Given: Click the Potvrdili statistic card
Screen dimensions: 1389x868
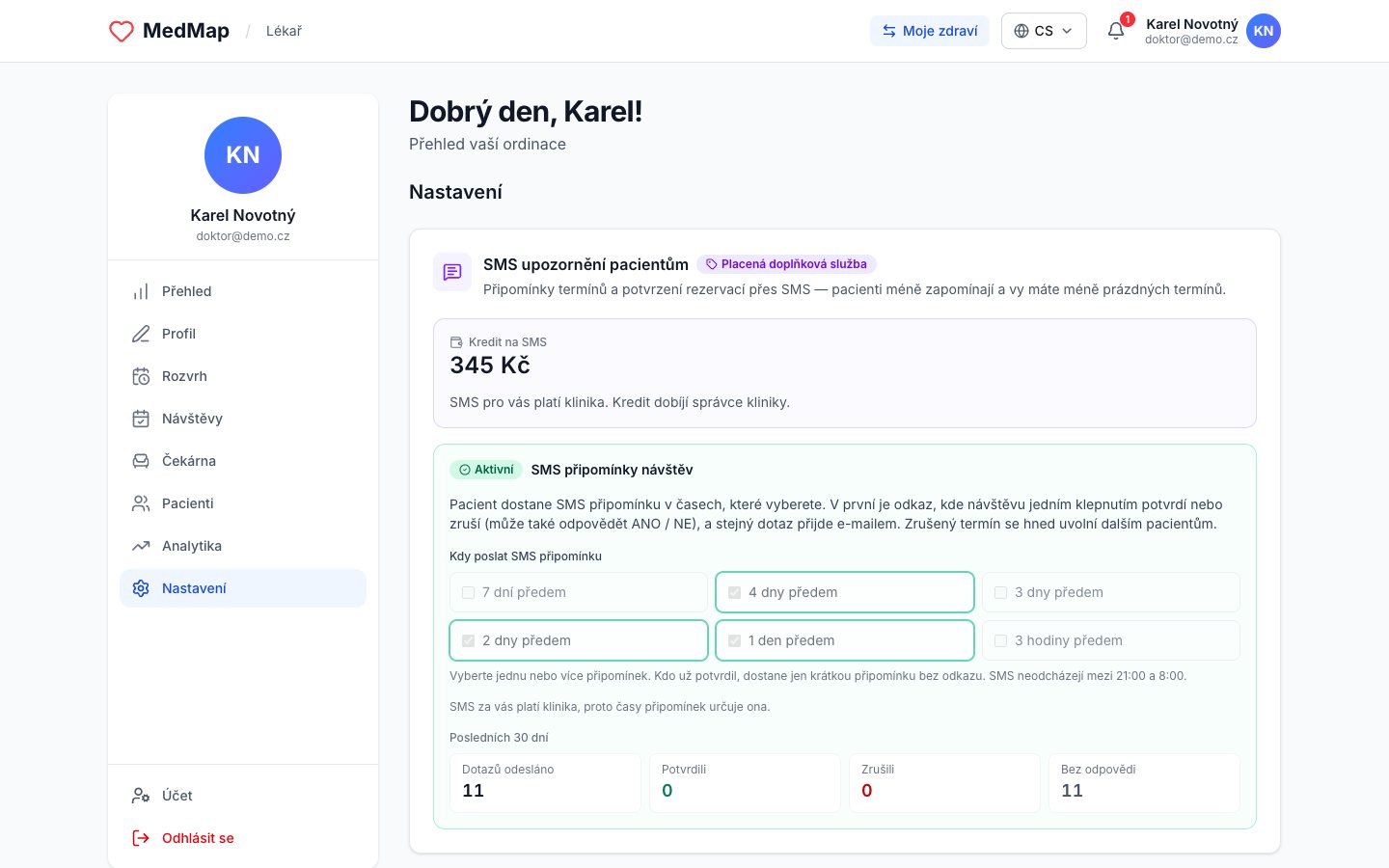Looking at the screenshot, I should [x=745, y=783].
